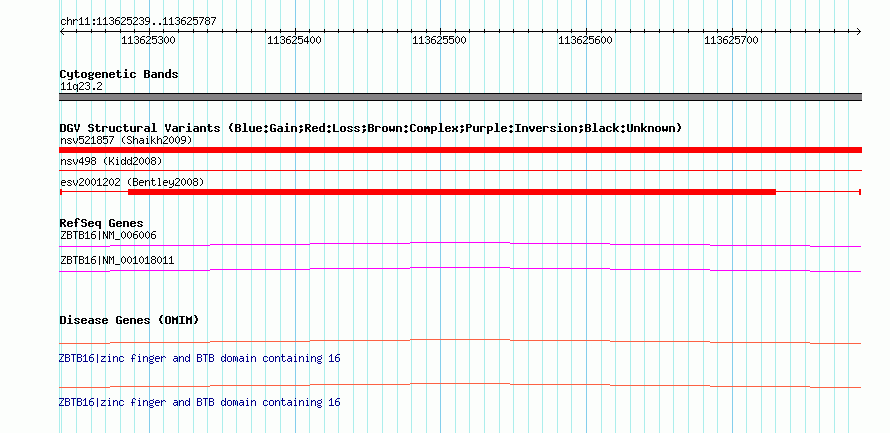The image size is (890, 433).
Task: Click the Disease Genes (OMIM) track title
Action: click(x=129, y=320)
